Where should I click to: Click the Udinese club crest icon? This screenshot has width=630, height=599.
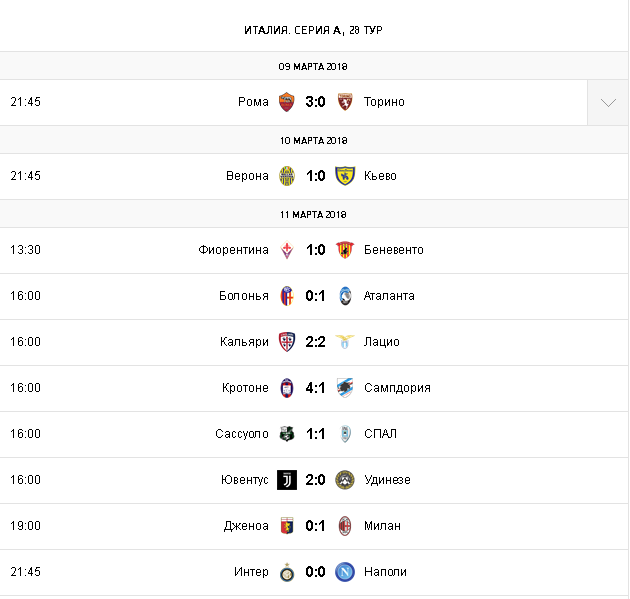pyautogui.click(x=345, y=480)
